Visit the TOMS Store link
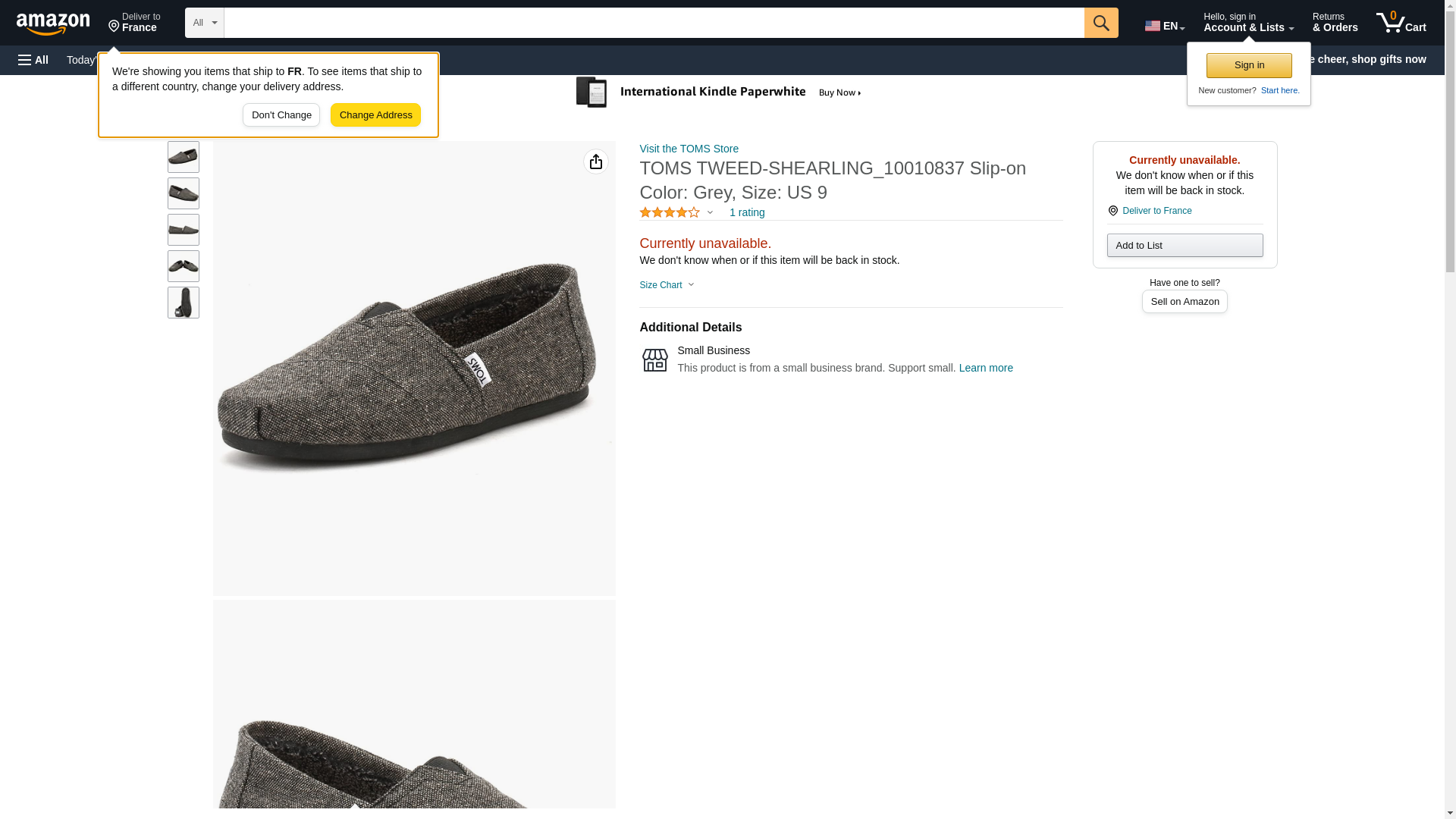Screen dimensions: 1456x819 click(x=689, y=149)
